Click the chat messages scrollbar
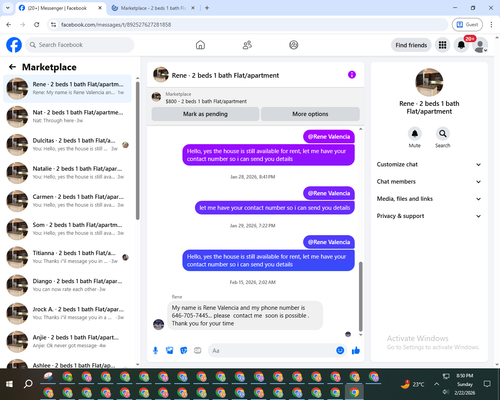The image size is (500, 400). pos(360,297)
